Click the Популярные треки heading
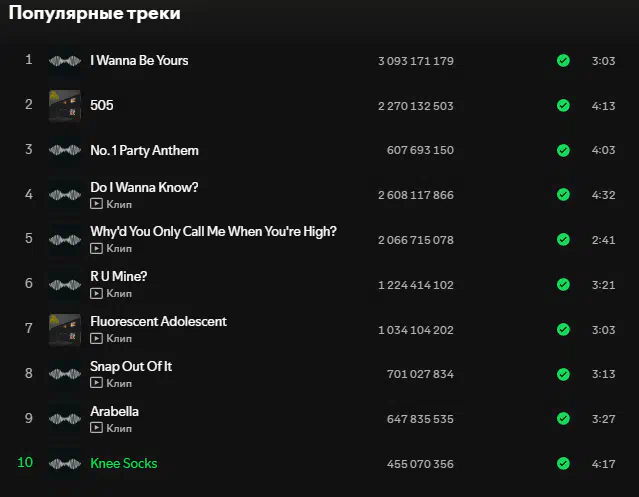 click(x=95, y=13)
